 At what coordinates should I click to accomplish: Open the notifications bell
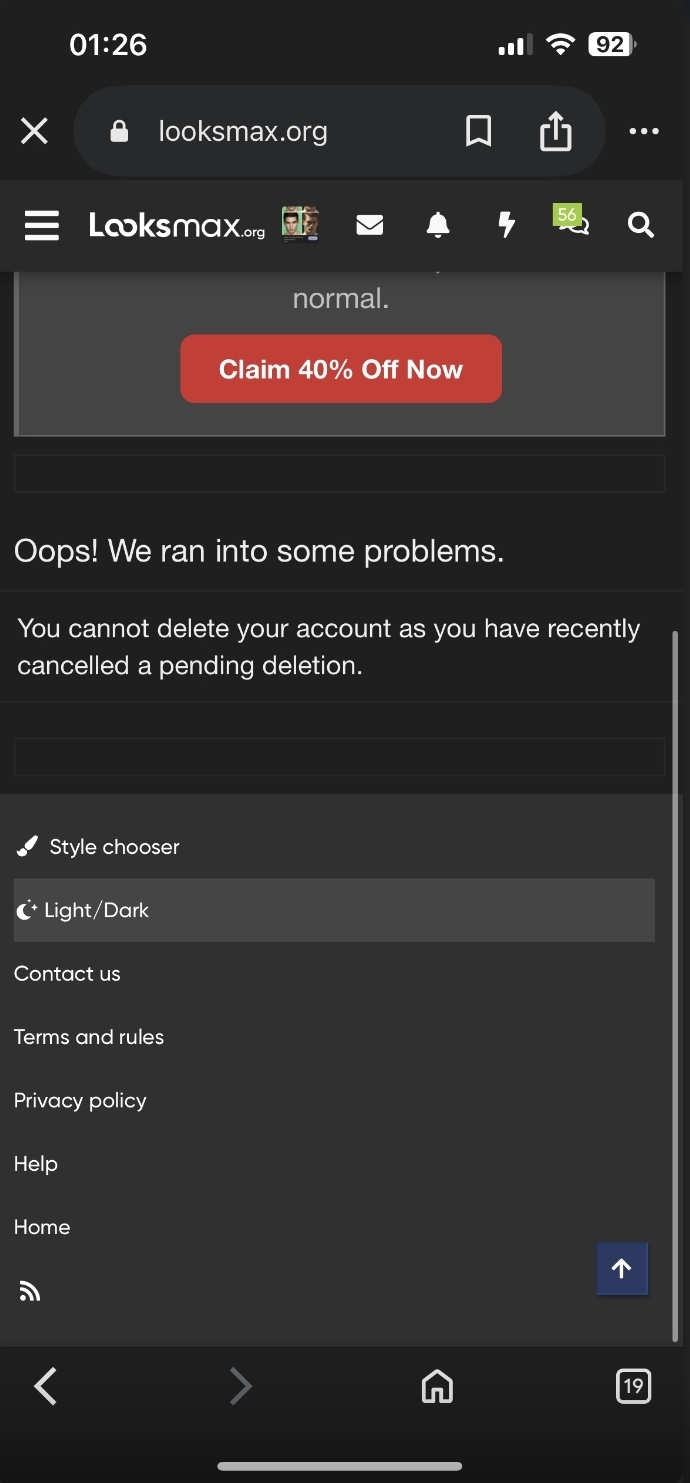click(438, 225)
